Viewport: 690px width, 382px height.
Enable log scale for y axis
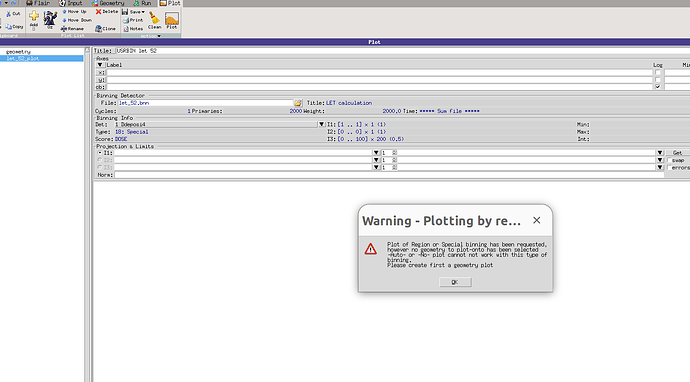pos(657,80)
